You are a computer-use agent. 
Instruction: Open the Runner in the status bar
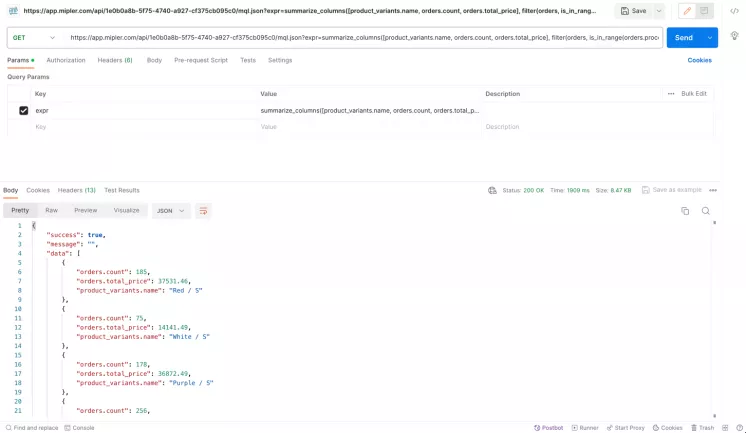point(585,428)
